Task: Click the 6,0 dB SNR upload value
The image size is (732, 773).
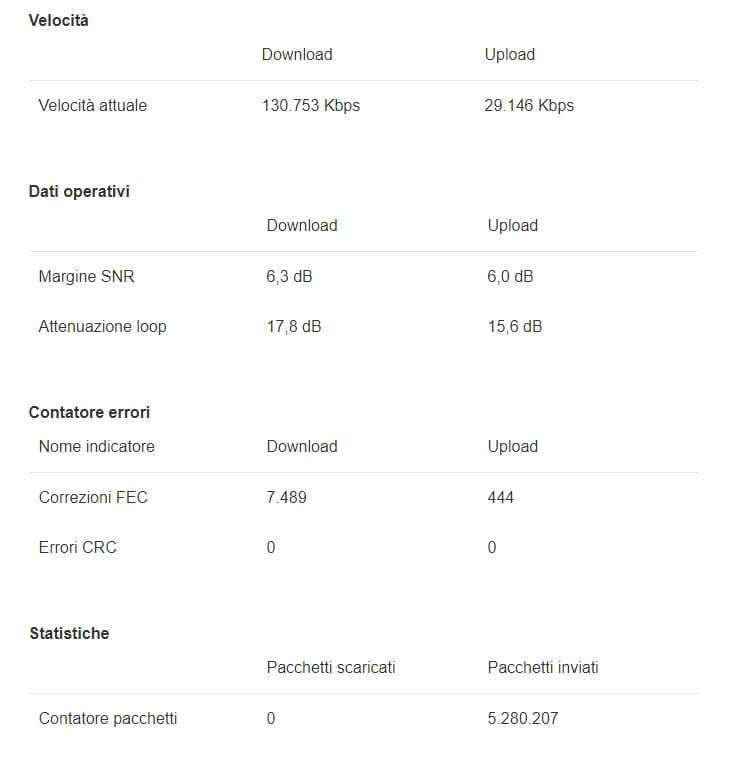Action: click(x=510, y=276)
